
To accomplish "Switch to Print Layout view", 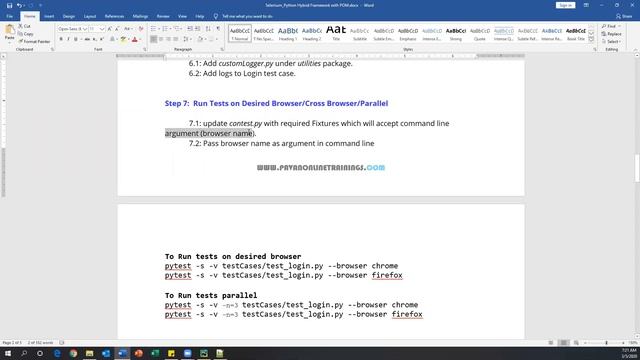I will click(563, 343).
